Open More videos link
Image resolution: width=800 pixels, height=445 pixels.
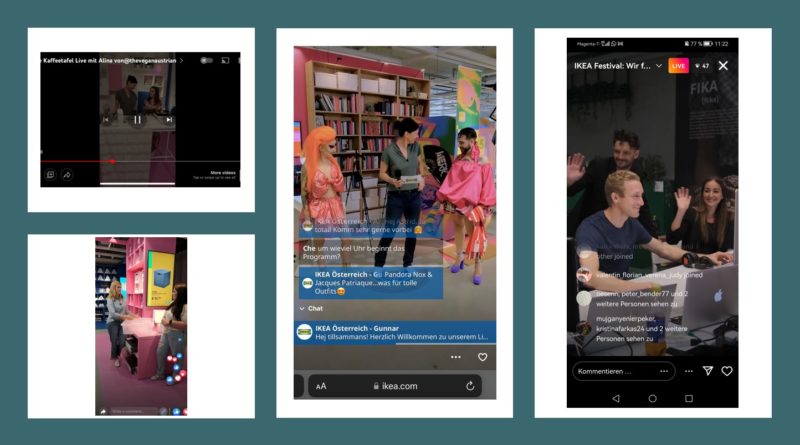tap(222, 173)
